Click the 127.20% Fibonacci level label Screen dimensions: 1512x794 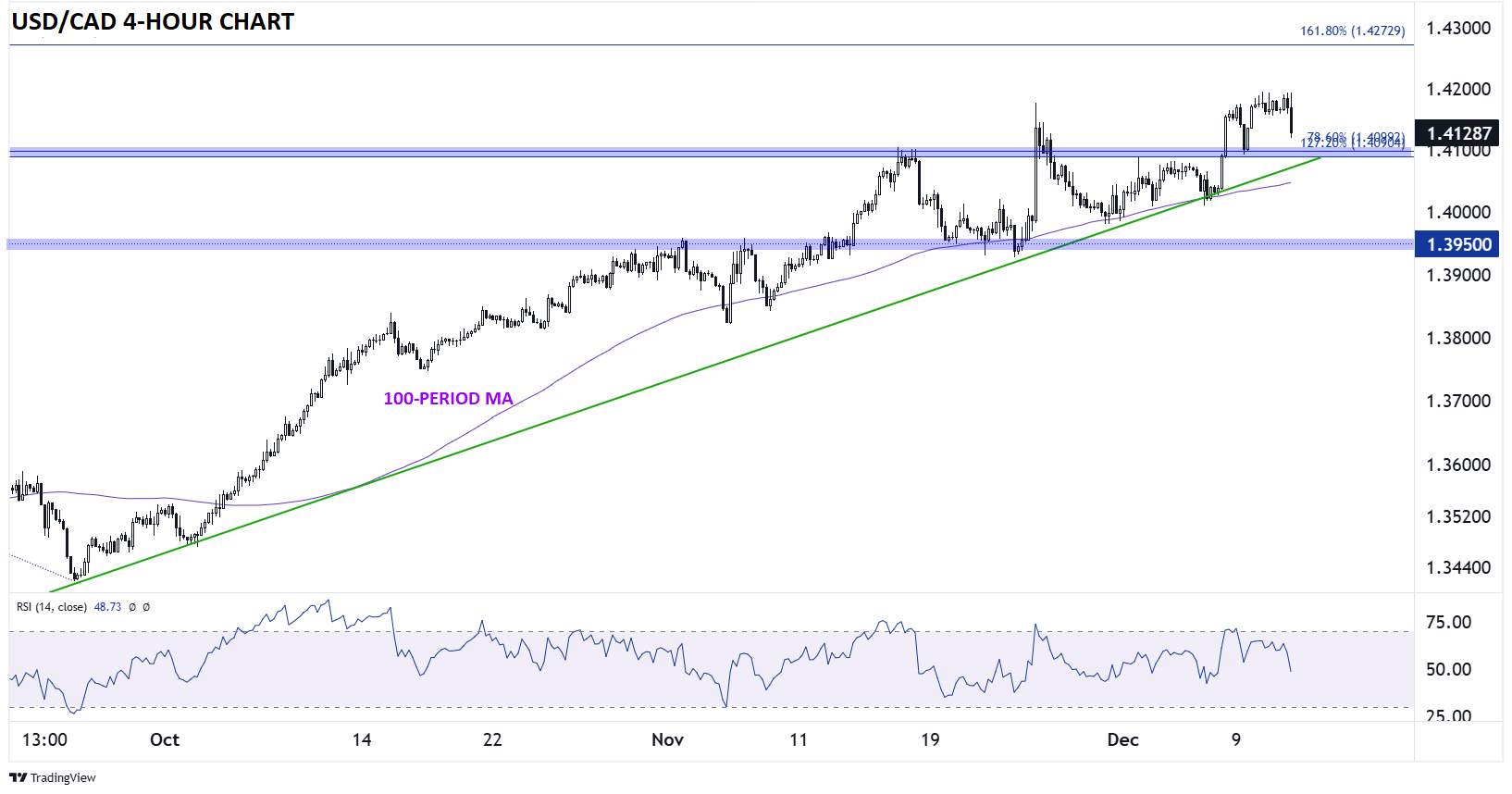click(x=1353, y=143)
